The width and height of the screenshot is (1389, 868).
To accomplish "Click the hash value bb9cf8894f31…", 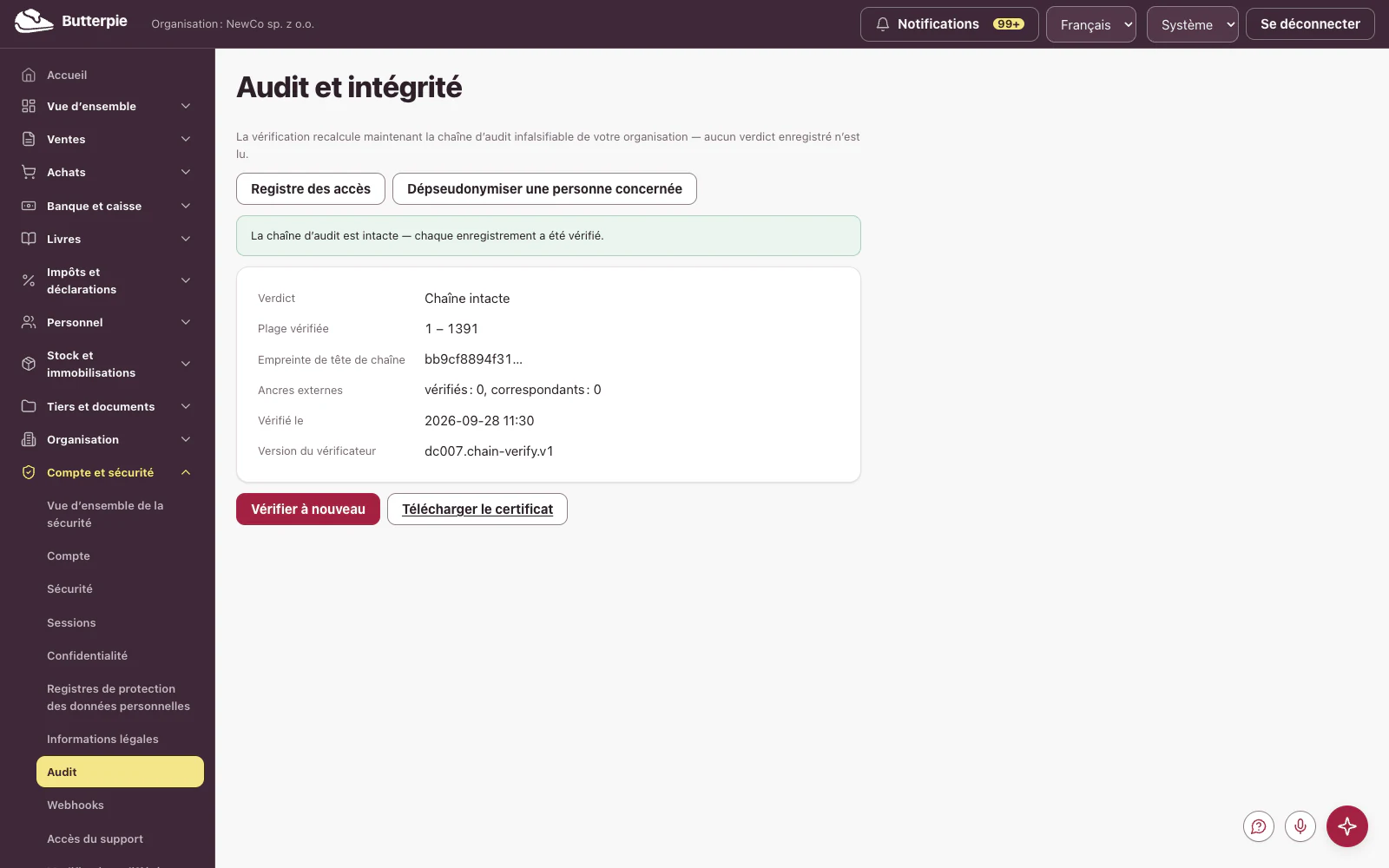I will [473, 359].
